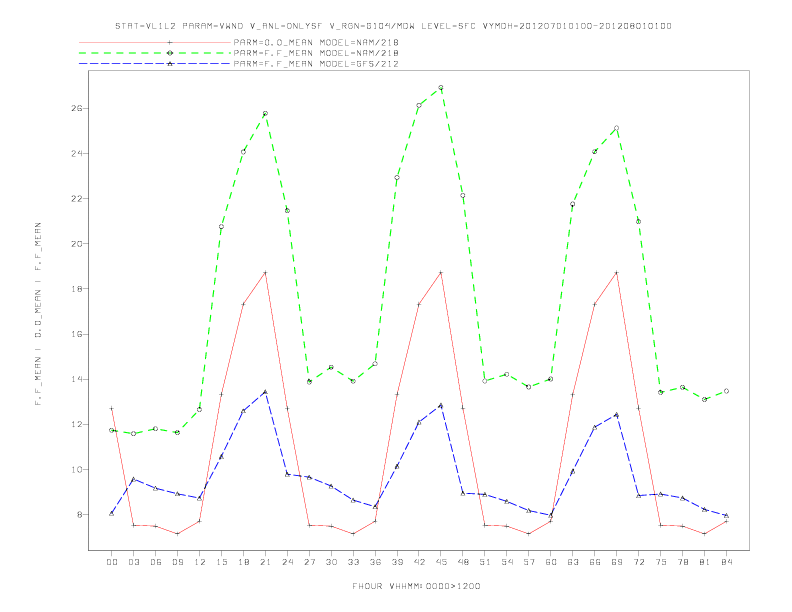The height and width of the screenshot is (612, 792).
Task: Click y-axis tick label 16
Action: coord(76,334)
